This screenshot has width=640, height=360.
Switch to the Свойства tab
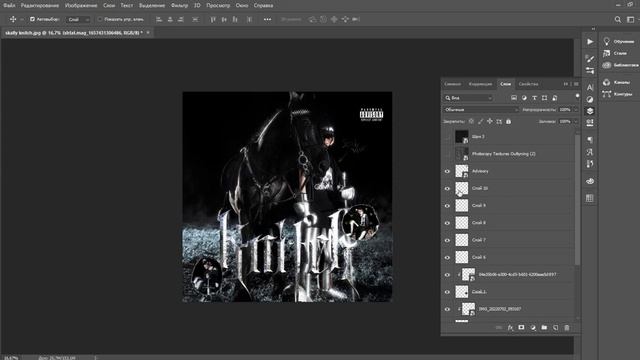coord(528,84)
